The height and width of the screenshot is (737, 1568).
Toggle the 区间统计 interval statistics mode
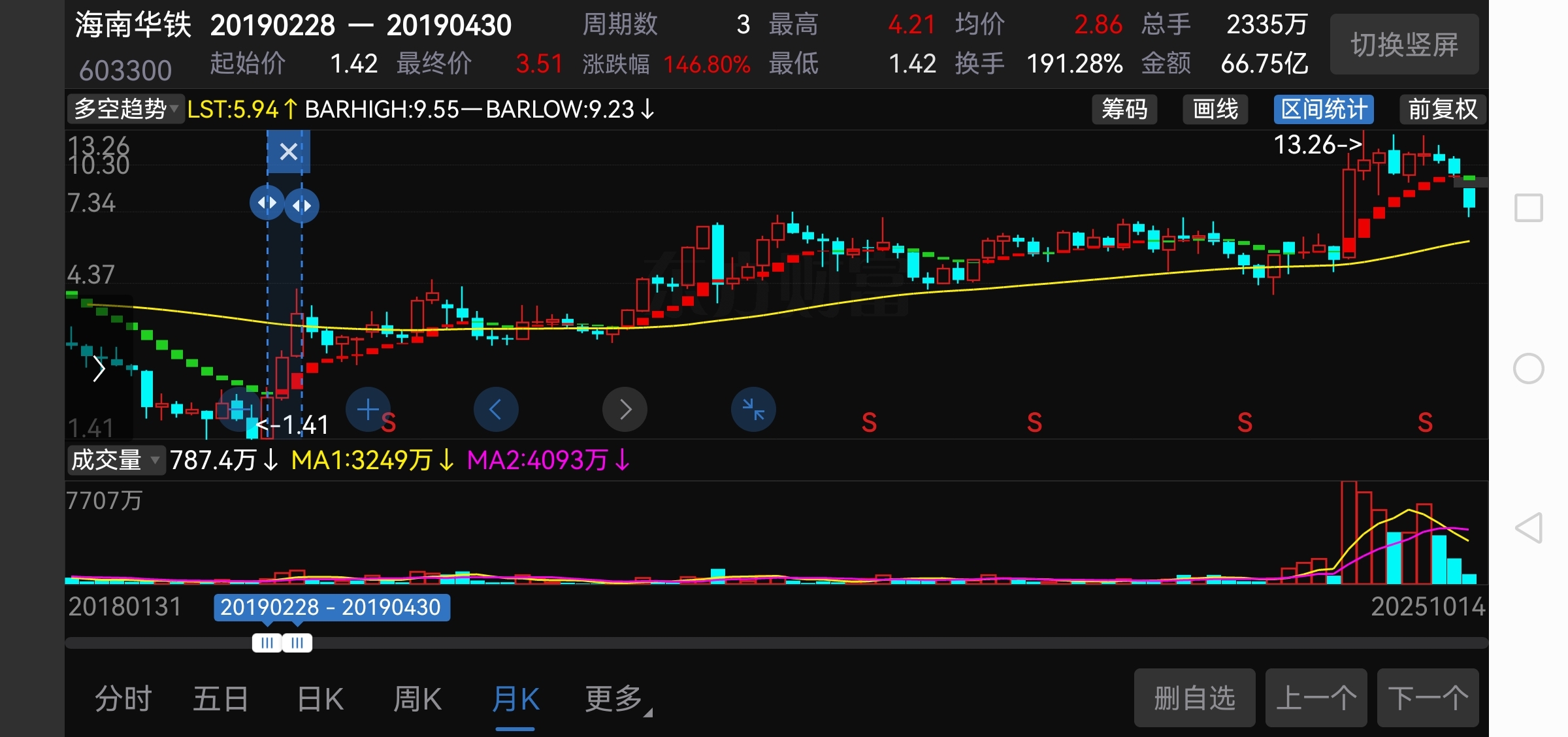point(1324,109)
